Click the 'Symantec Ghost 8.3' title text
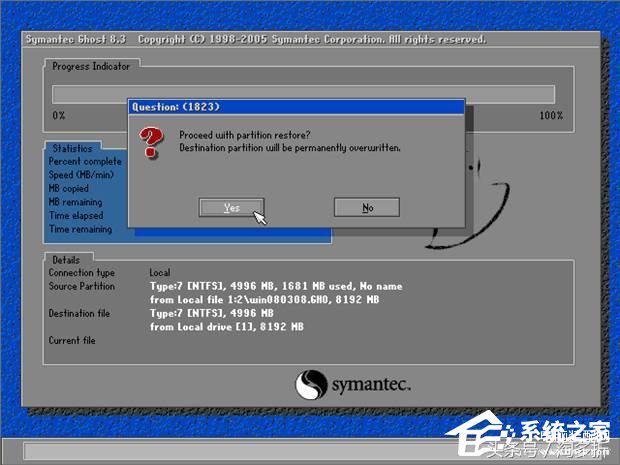Screen dimensions: 620x465 coord(76,39)
